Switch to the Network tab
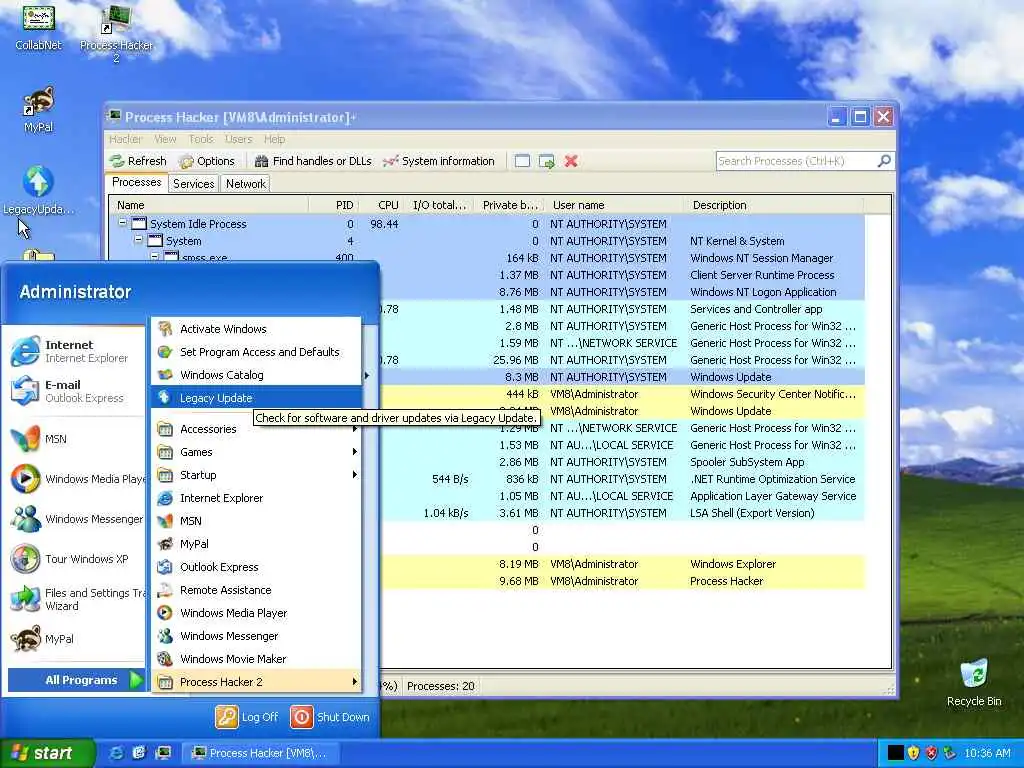 click(x=246, y=184)
